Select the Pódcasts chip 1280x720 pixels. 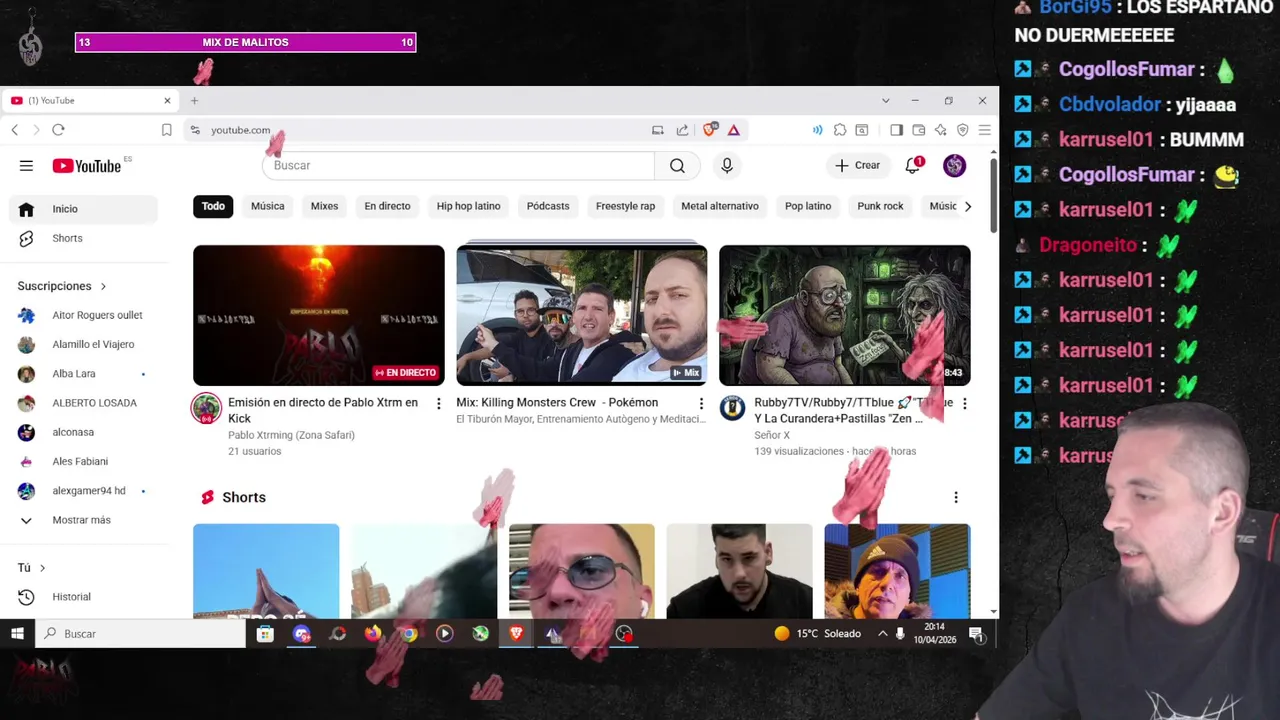pyautogui.click(x=548, y=206)
